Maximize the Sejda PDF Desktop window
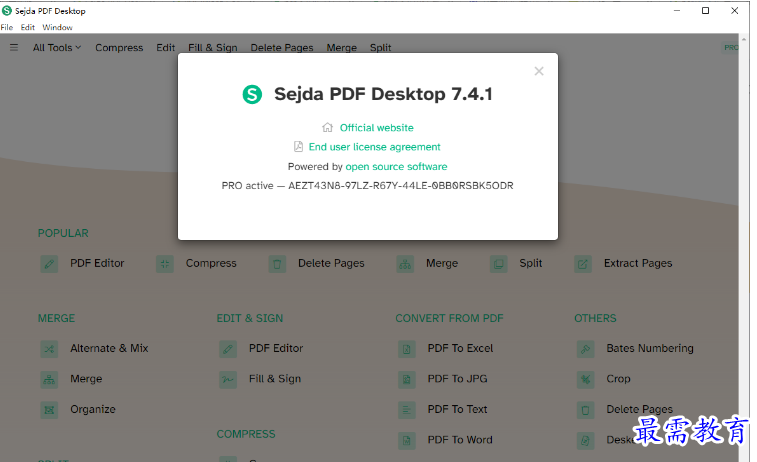Image resolution: width=757 pixels, height=462 pixels. click(705, 11)
